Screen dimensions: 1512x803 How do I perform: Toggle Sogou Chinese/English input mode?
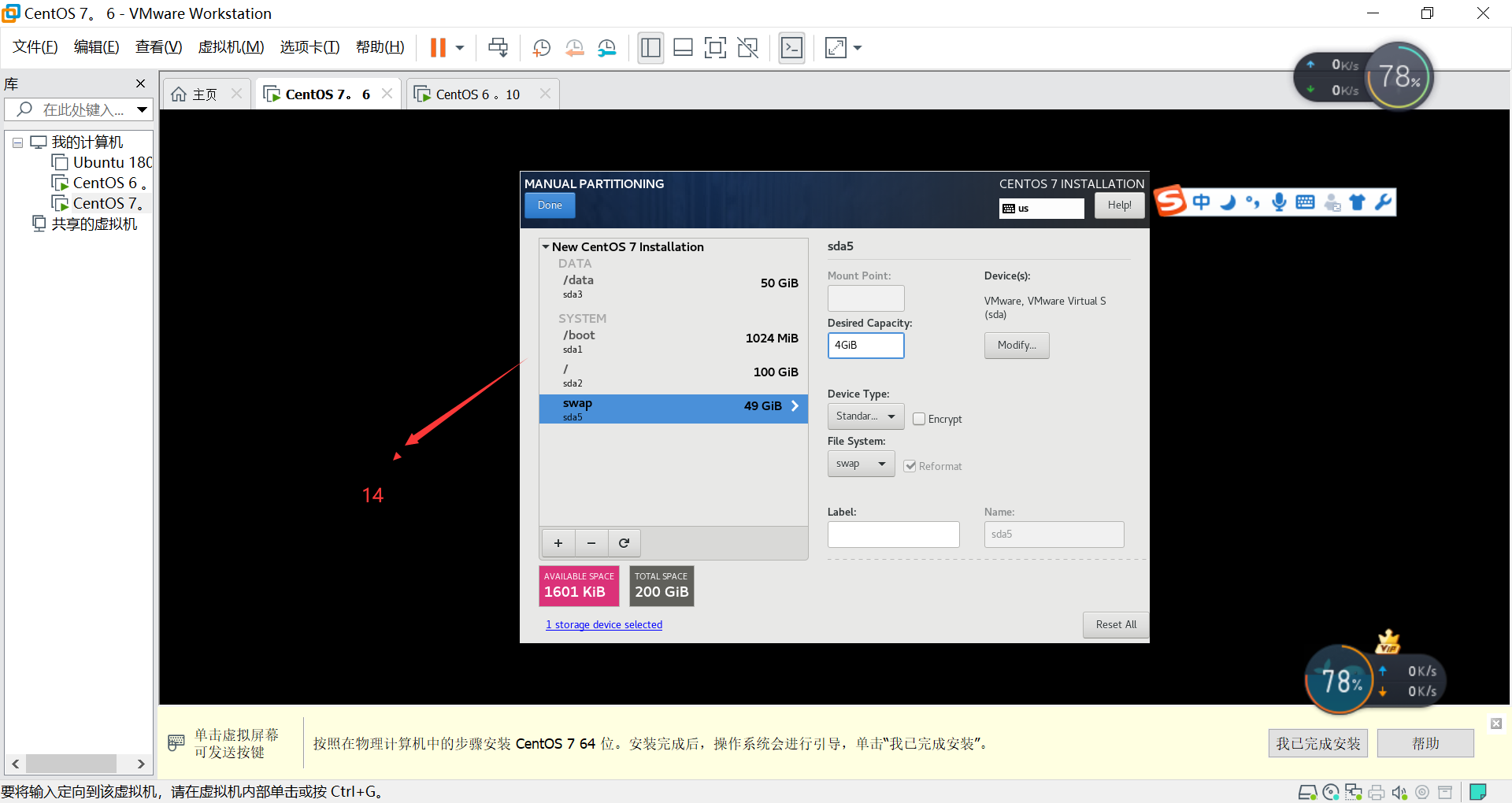(x=1201, y=202)
